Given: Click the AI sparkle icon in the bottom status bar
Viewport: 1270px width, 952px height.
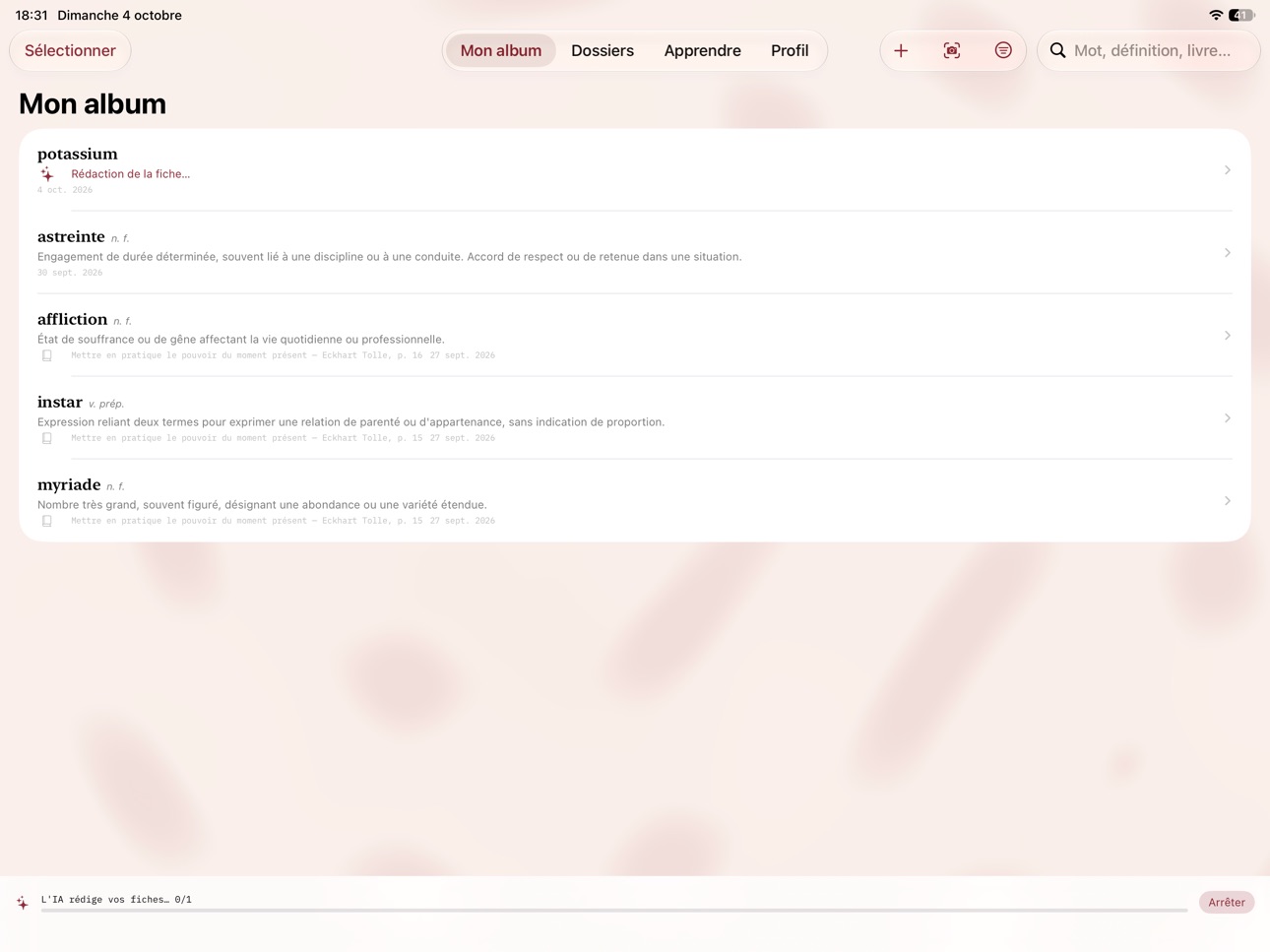Looking at the screenshot, I should pos(23,902).
